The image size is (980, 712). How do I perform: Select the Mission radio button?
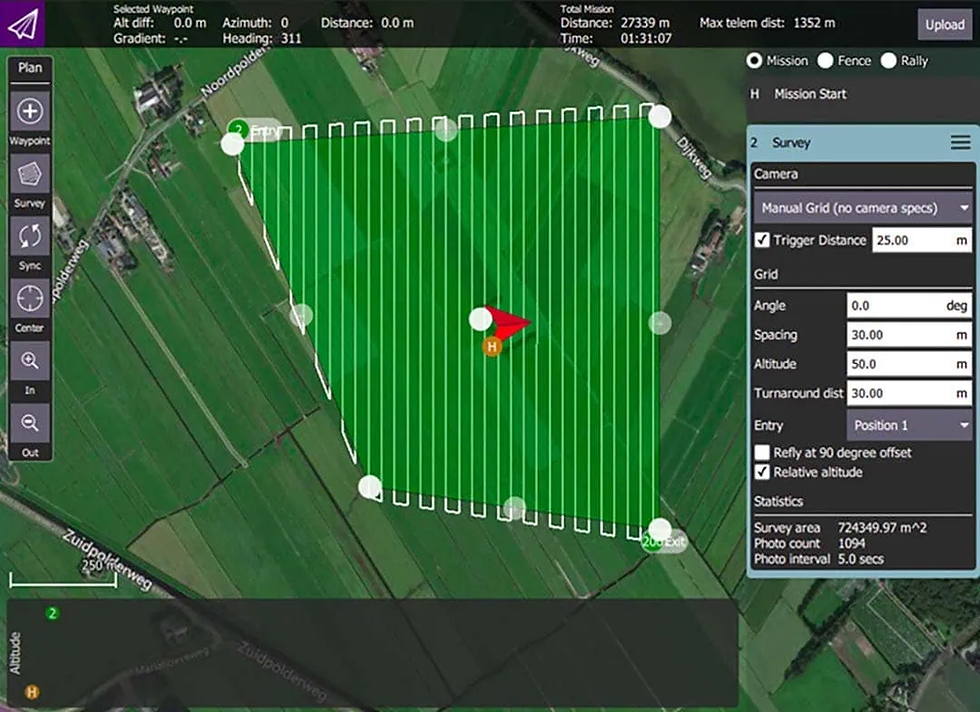pyautogui.click(x=754, y=61)
